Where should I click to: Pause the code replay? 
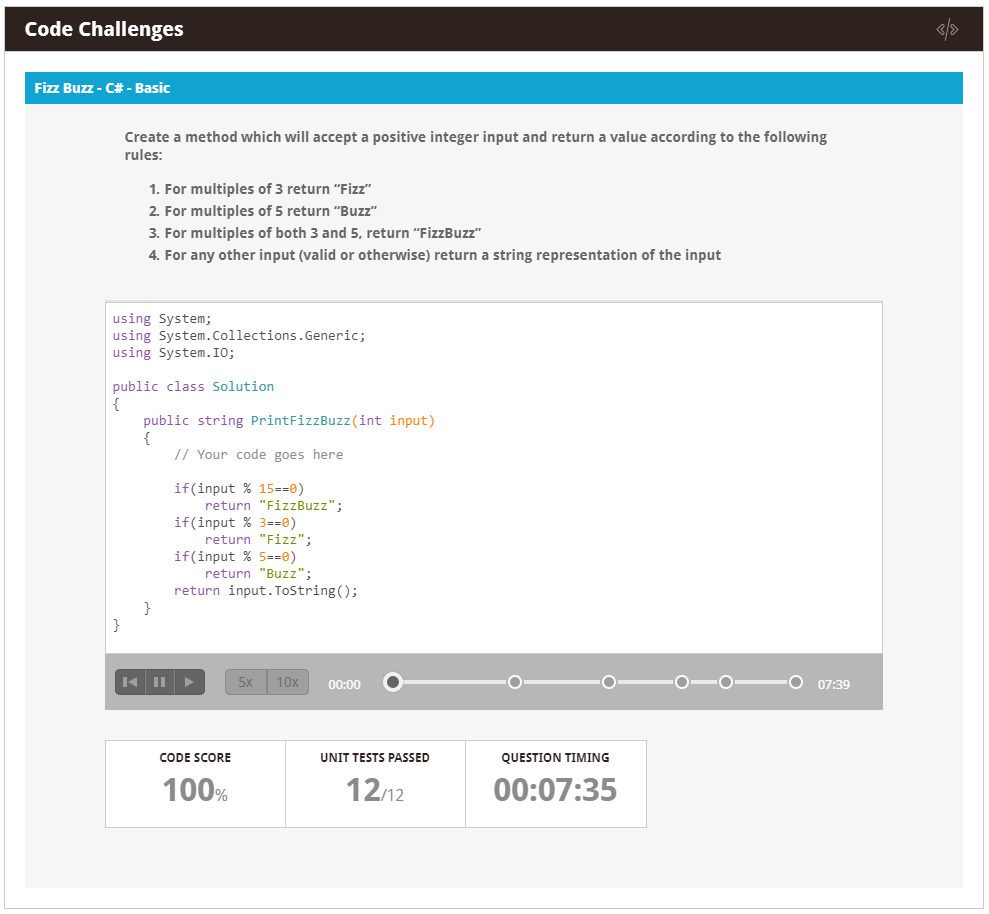click(160, 682)
